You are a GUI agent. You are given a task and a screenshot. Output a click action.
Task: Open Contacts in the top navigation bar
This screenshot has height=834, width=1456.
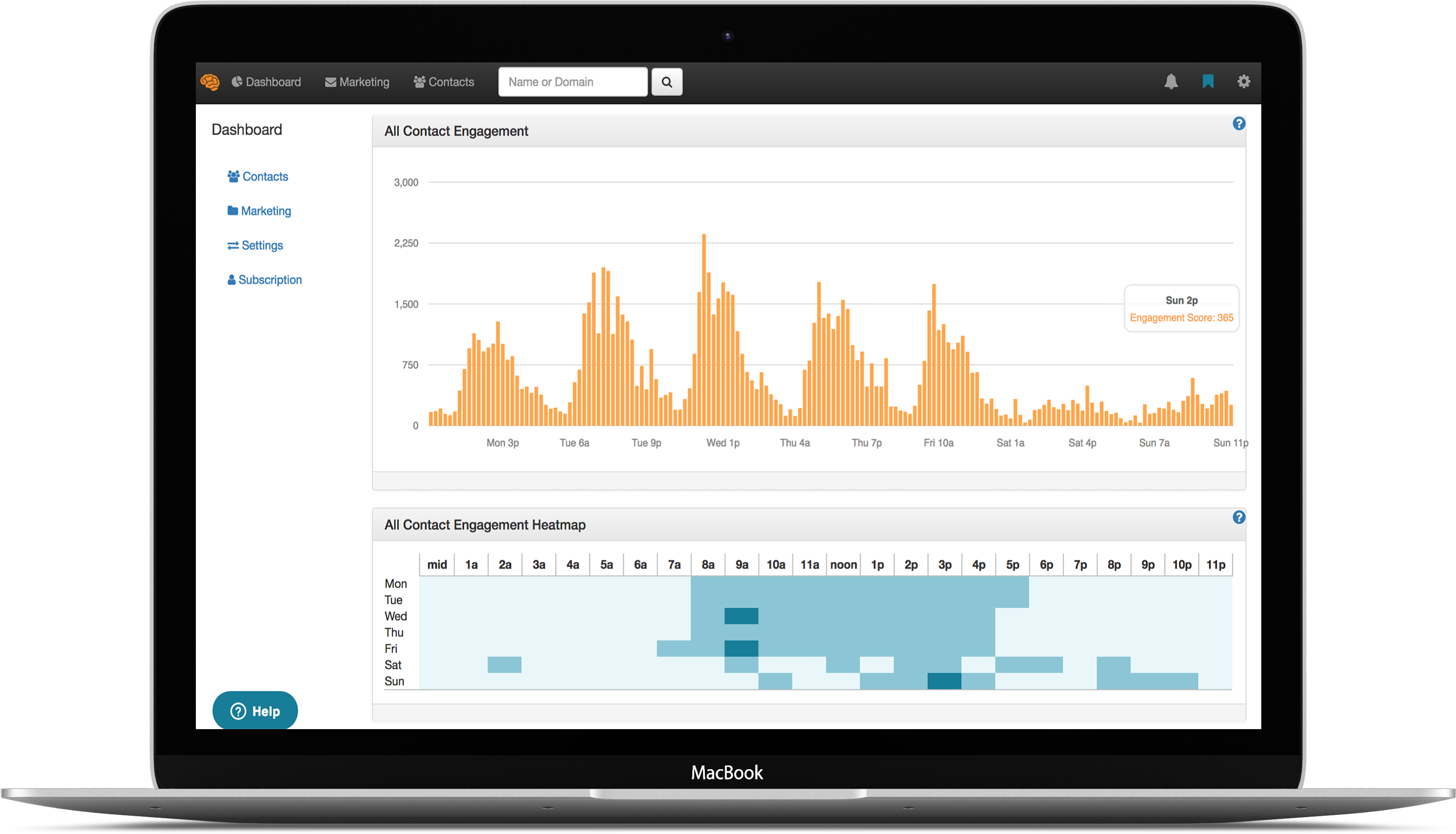point(444,82)
